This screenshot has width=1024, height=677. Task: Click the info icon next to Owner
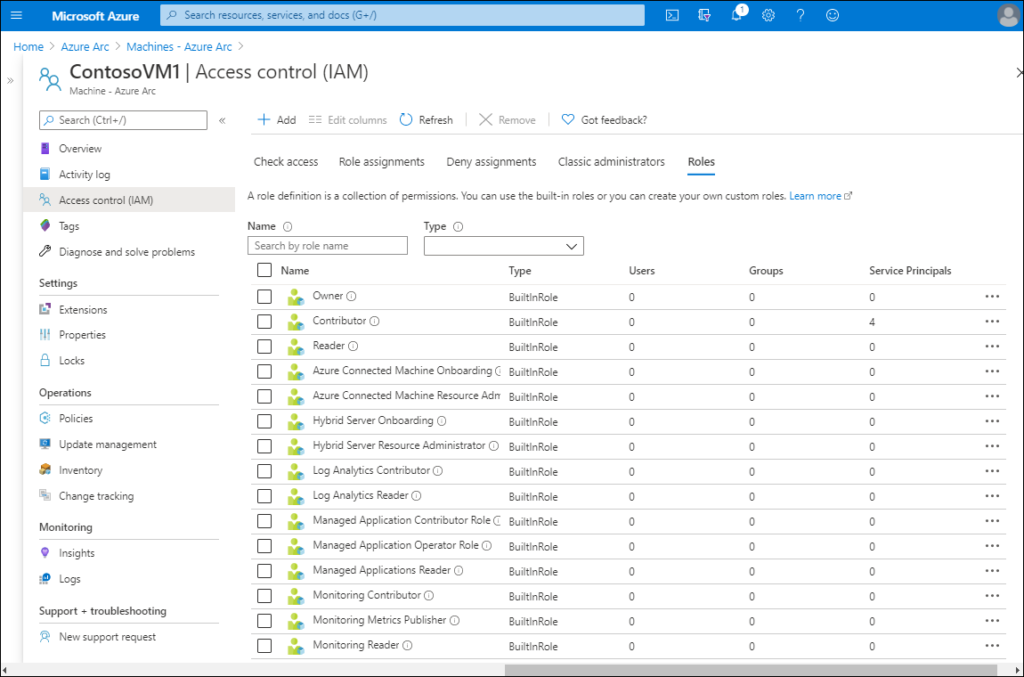pos(352,296)
